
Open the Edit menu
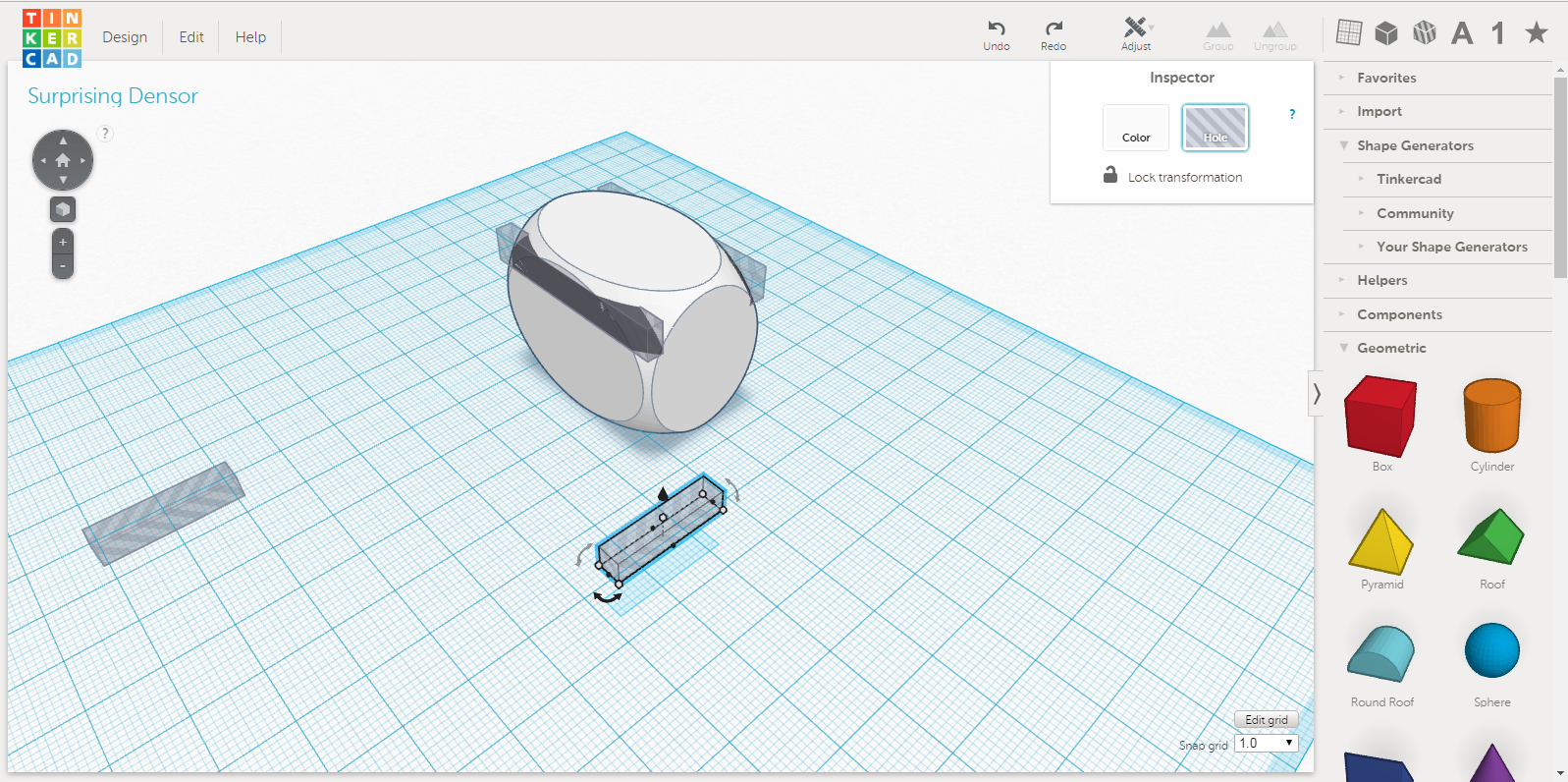[191, 37]
